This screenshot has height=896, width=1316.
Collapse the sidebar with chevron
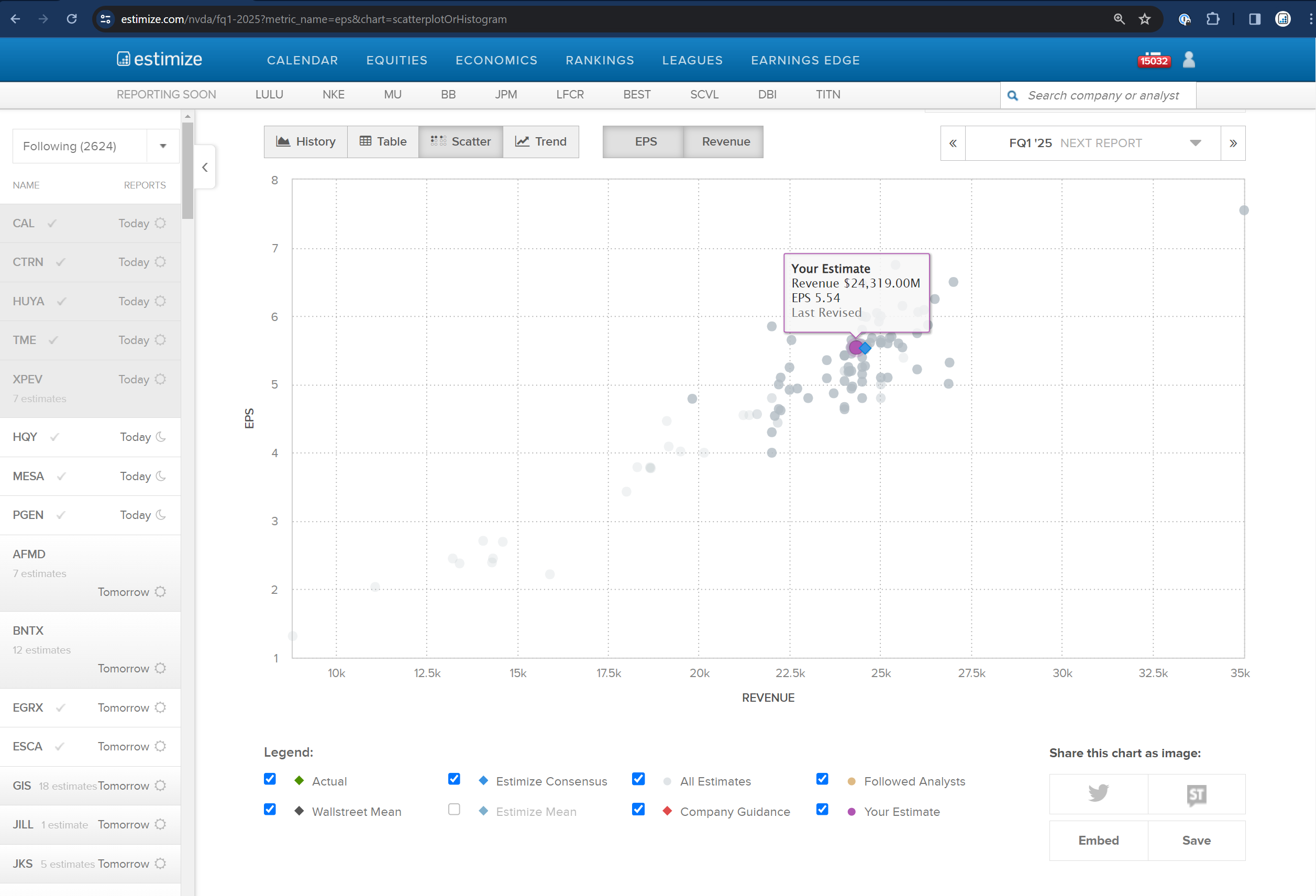tap(205, 167)
